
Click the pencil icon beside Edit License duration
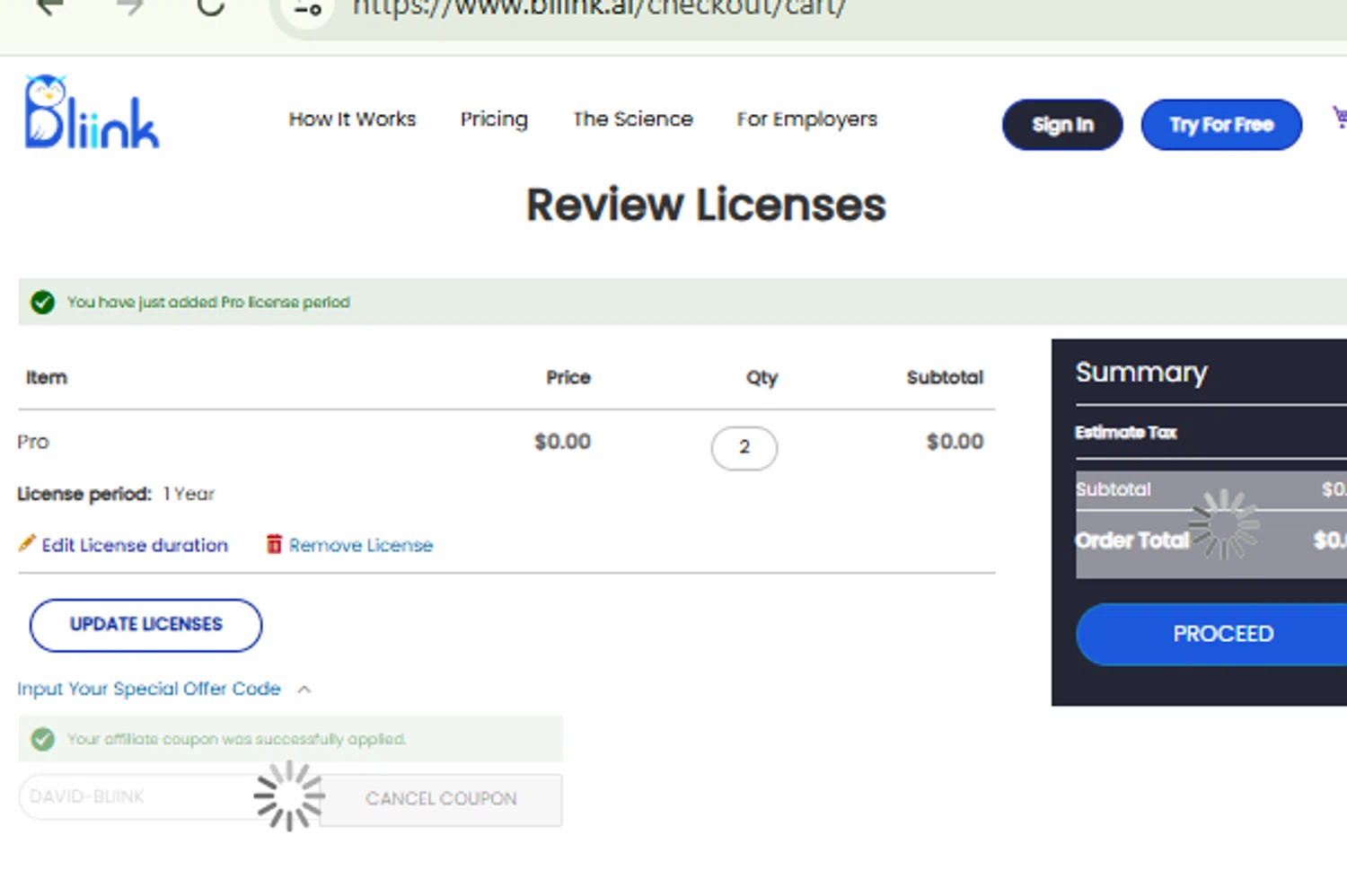click(27, 543)
